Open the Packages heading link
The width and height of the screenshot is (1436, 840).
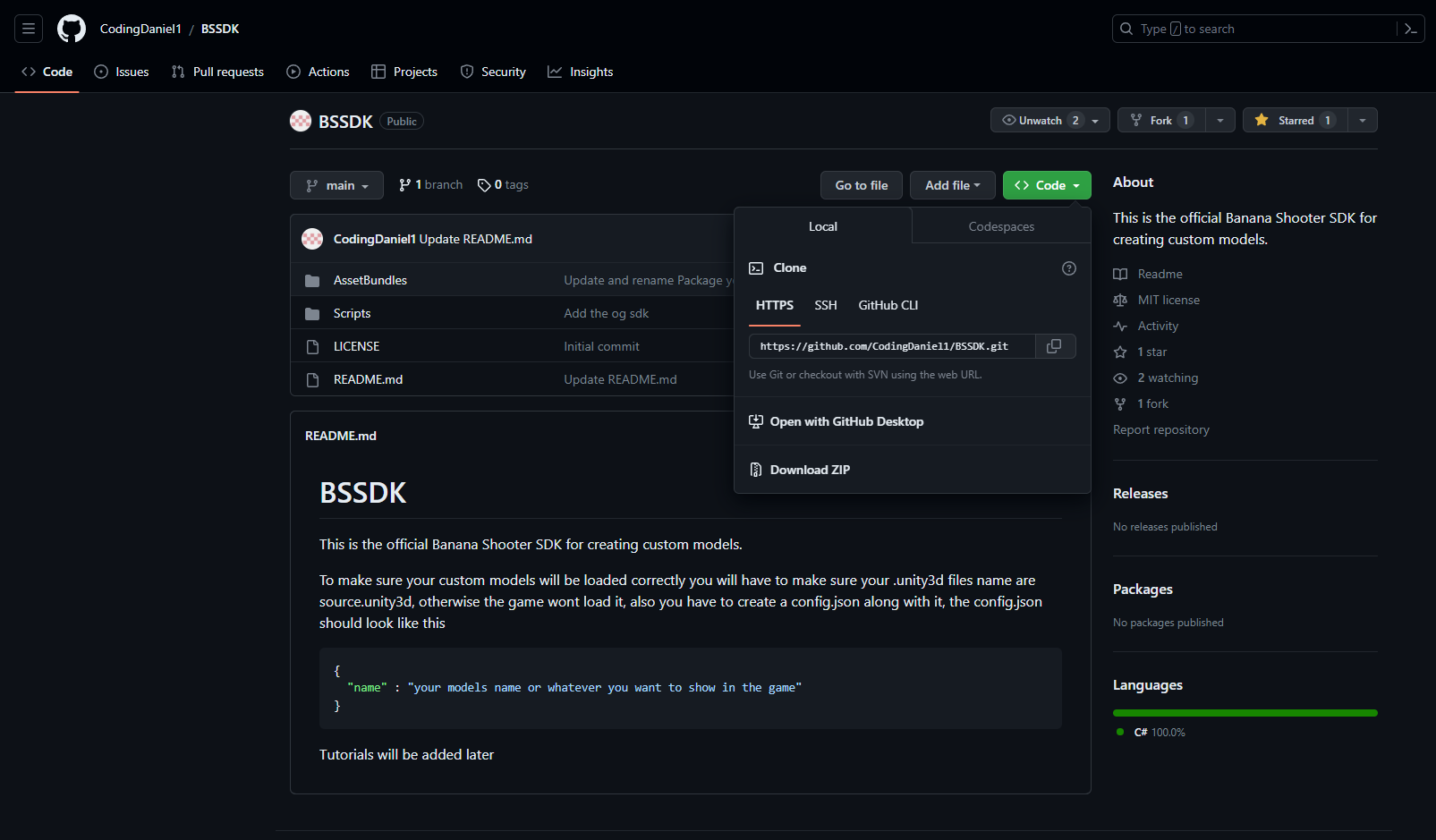point(1143,589)
